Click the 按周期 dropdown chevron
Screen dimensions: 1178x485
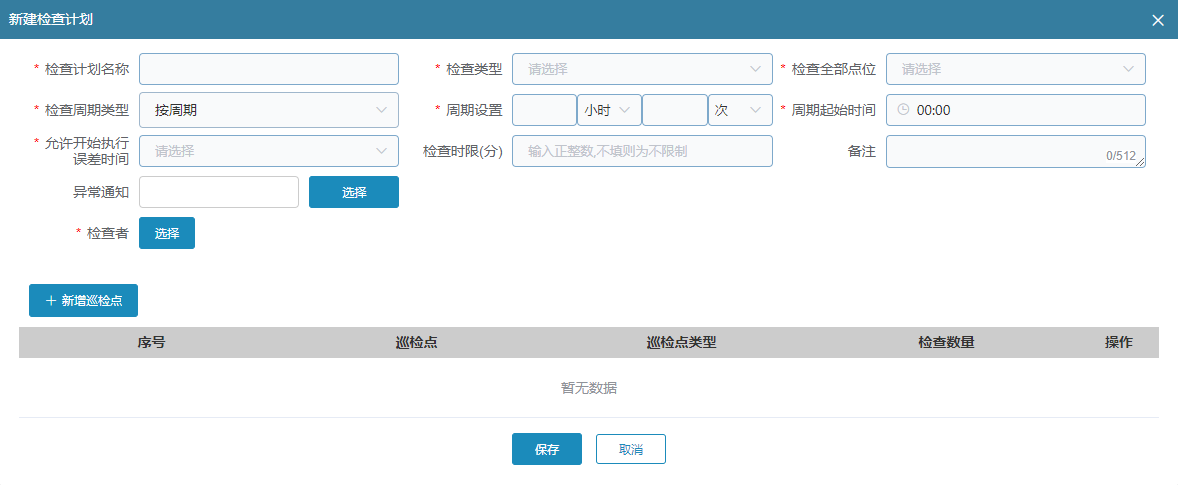tap(381, 110)
